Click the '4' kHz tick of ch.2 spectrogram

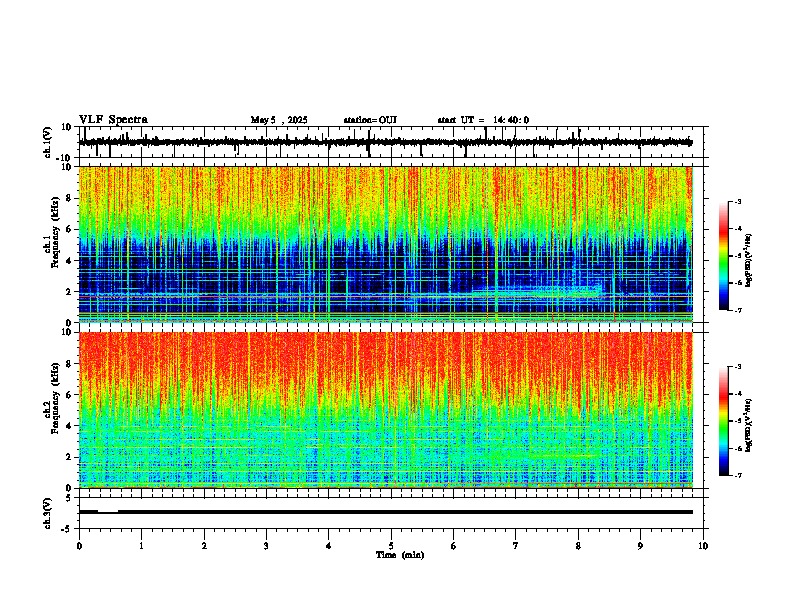[70, 426]
